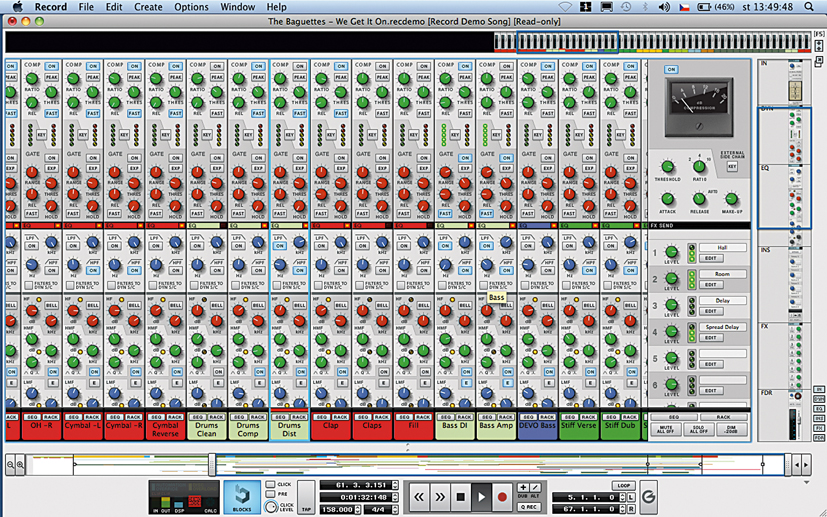Open the Edit menu
The image size is (827, 517).
point(114,7)
